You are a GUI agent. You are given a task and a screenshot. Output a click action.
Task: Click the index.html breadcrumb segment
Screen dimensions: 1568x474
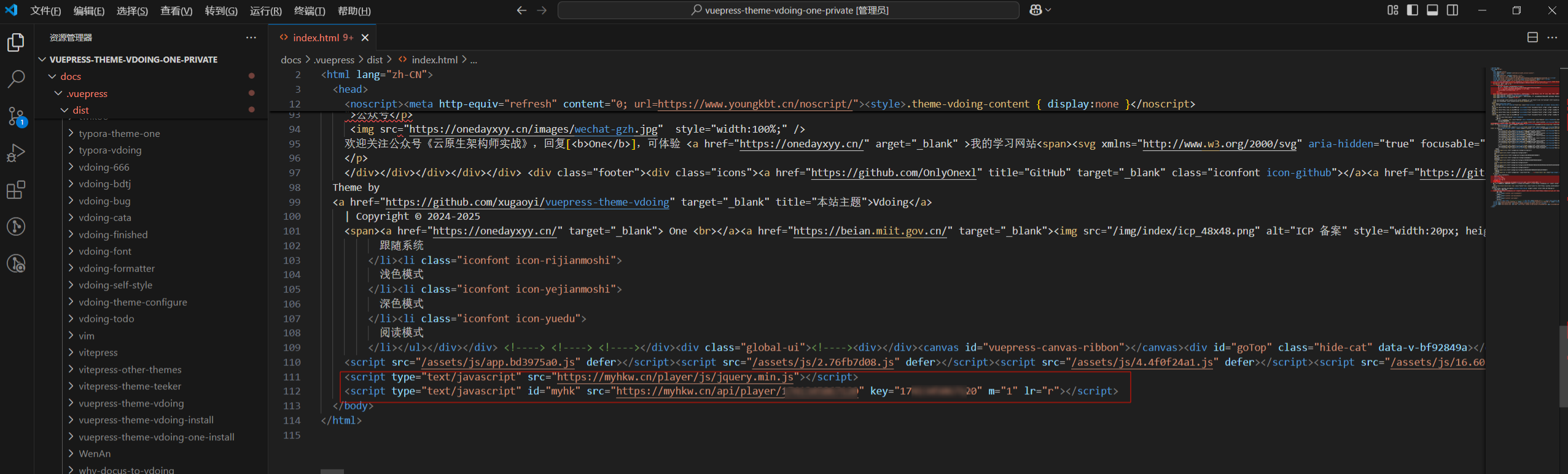point(427,60)
